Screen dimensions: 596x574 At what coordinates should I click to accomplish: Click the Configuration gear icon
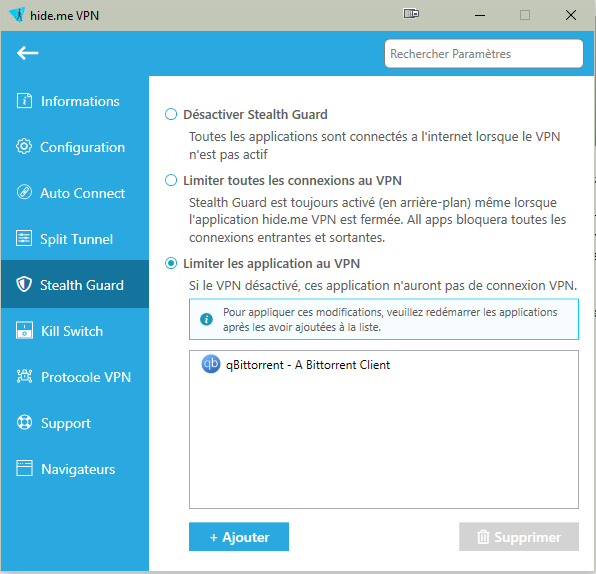[24, 147]
